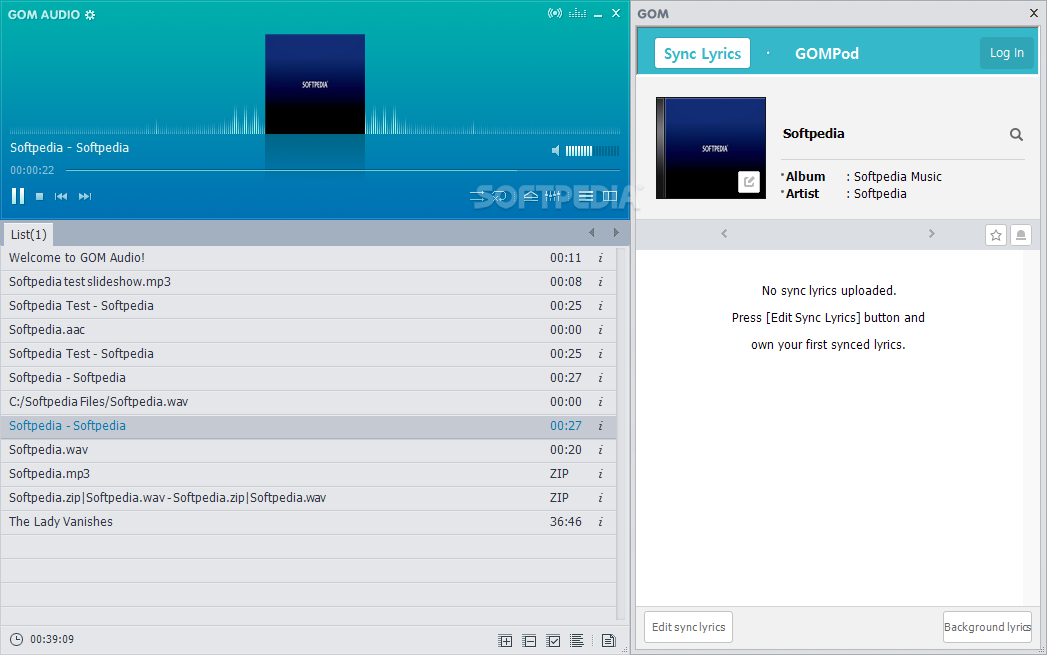Viewport: 1047px width, 655px height.
Task: Search for song info with magnifier
Action: 1016,134
